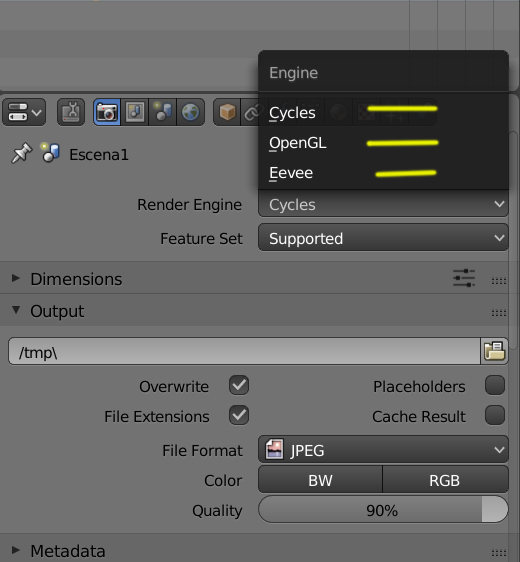Open the Tool settings tab
Screen dimensions: 520x562
click(71, 112)
